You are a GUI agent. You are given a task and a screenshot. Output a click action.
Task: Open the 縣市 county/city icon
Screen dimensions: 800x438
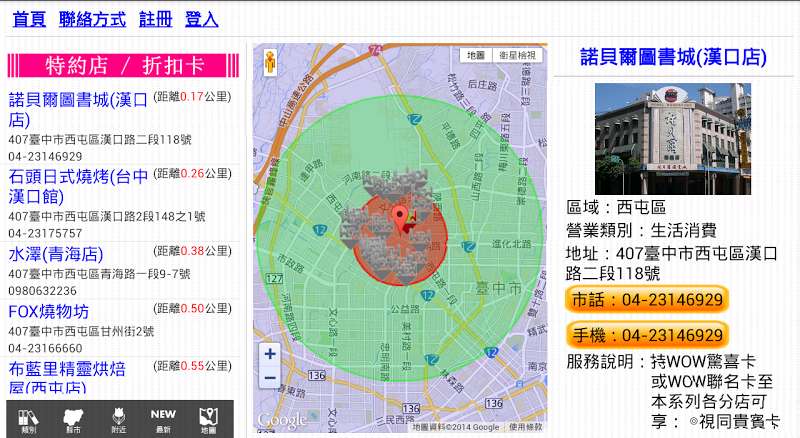pyautogui.click(x=73, y=421)
